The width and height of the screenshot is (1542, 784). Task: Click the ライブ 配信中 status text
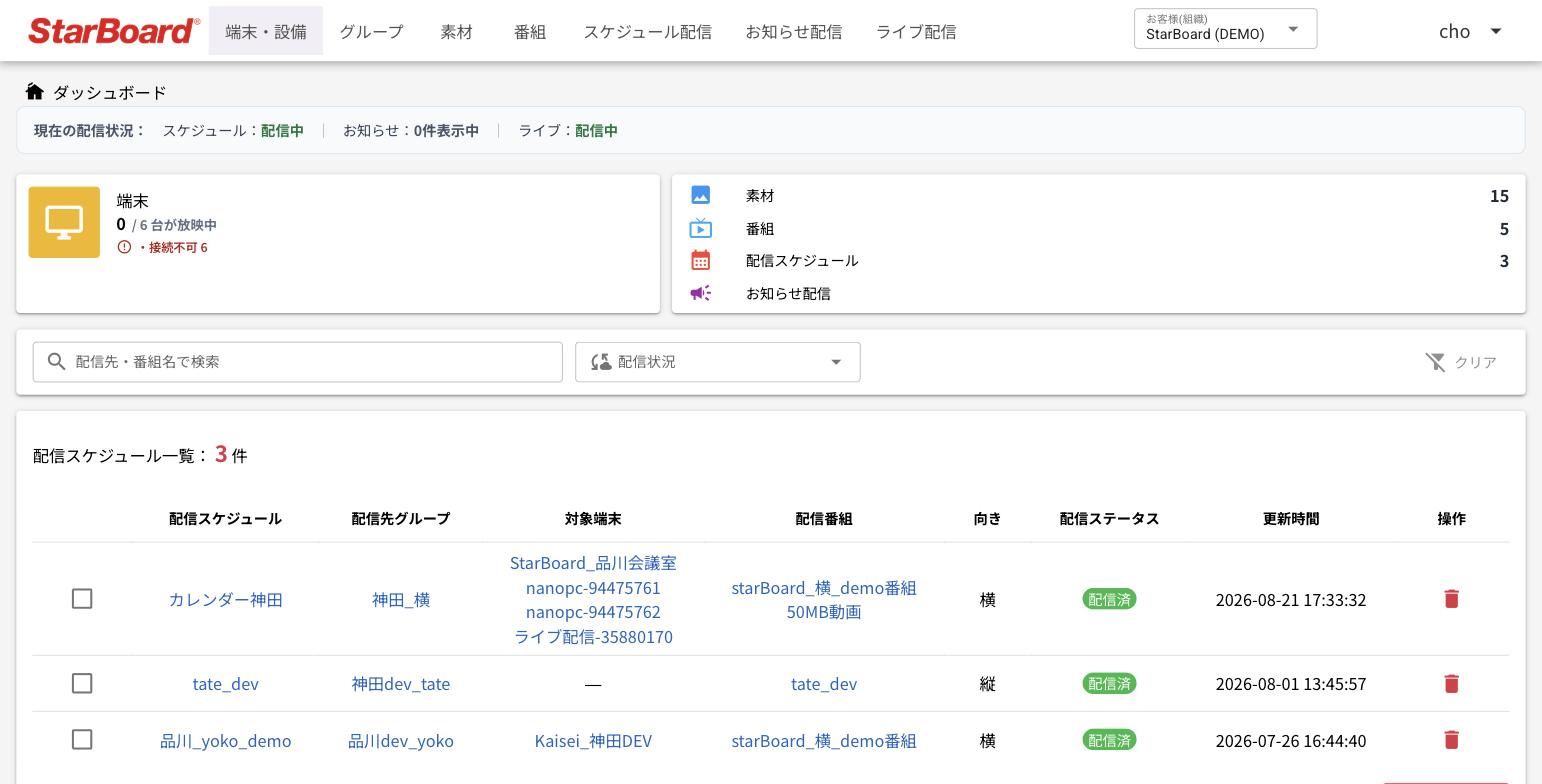point(568,130)
